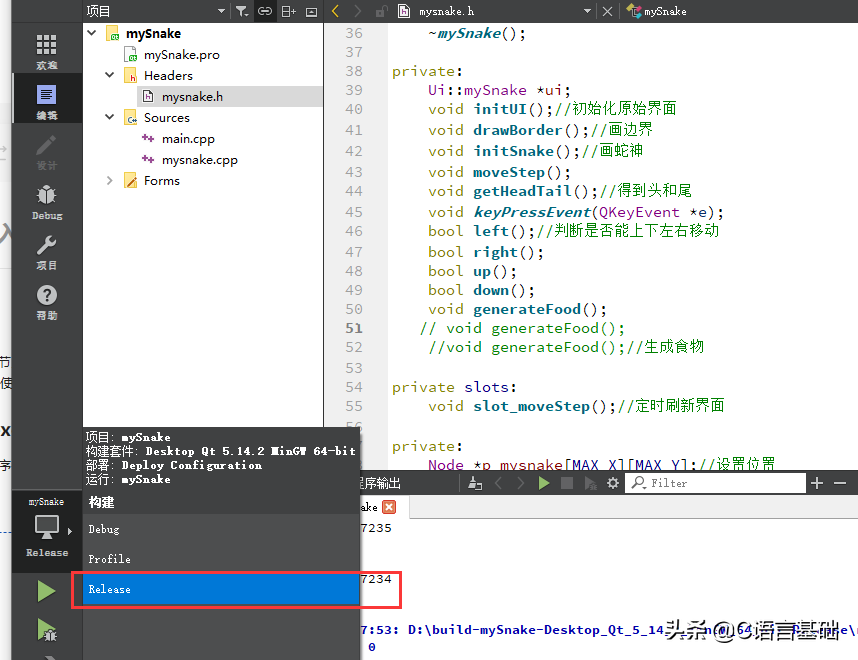Screen dimensions: 858x660
Task: Close the application output tab
Action: [x=389, y=507]
